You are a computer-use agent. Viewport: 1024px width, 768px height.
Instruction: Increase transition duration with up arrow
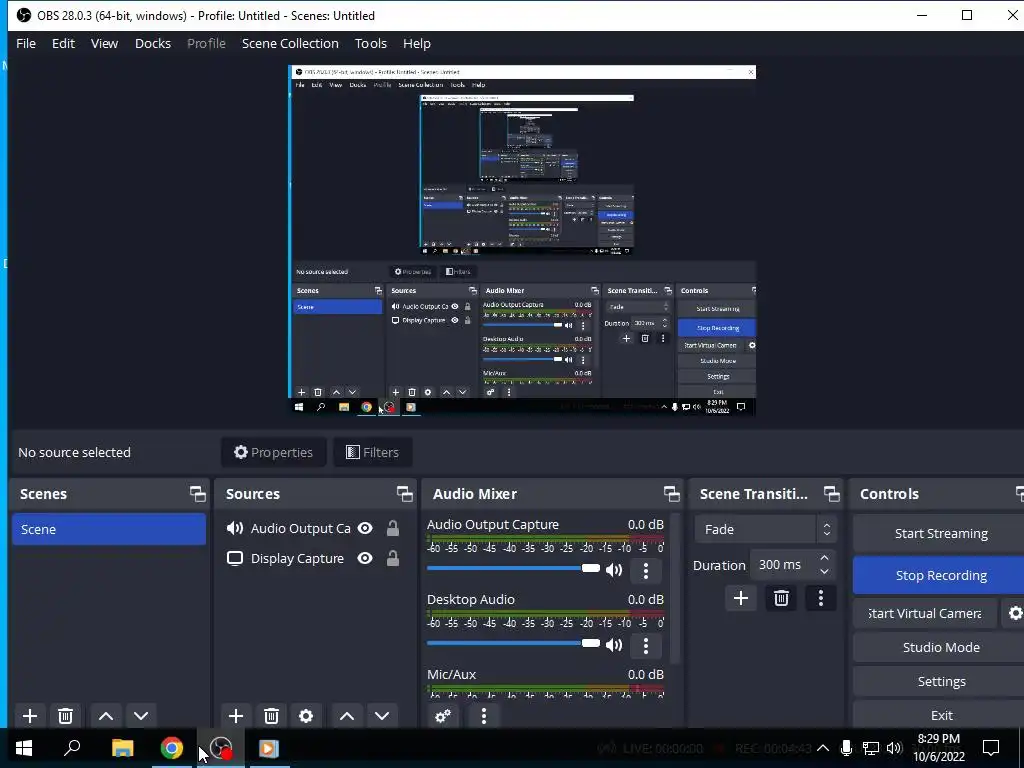[x=824, y=558]
